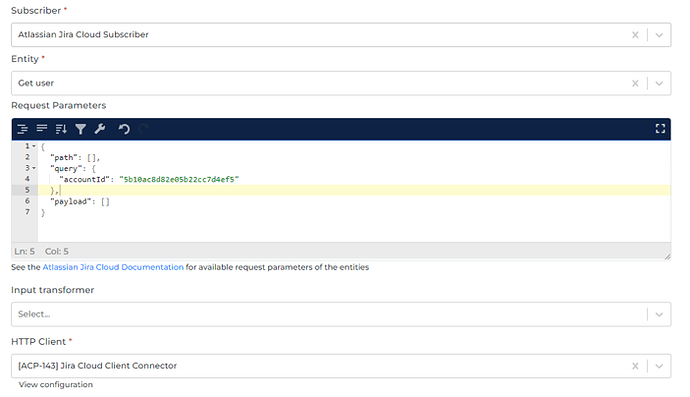Click the wrench repair JSON icon
Viewport: 690px width, 397px height.
(100, 129)
